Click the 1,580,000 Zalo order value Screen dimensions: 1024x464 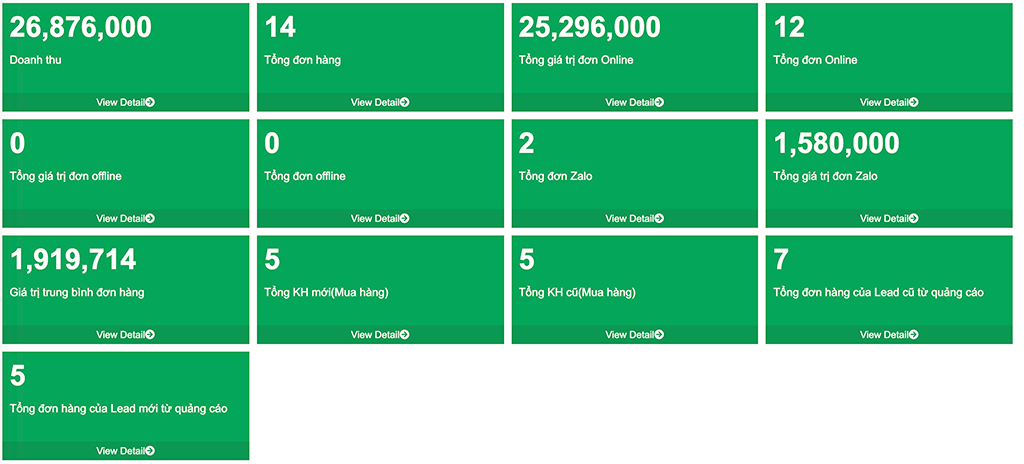tap(837, 145)
